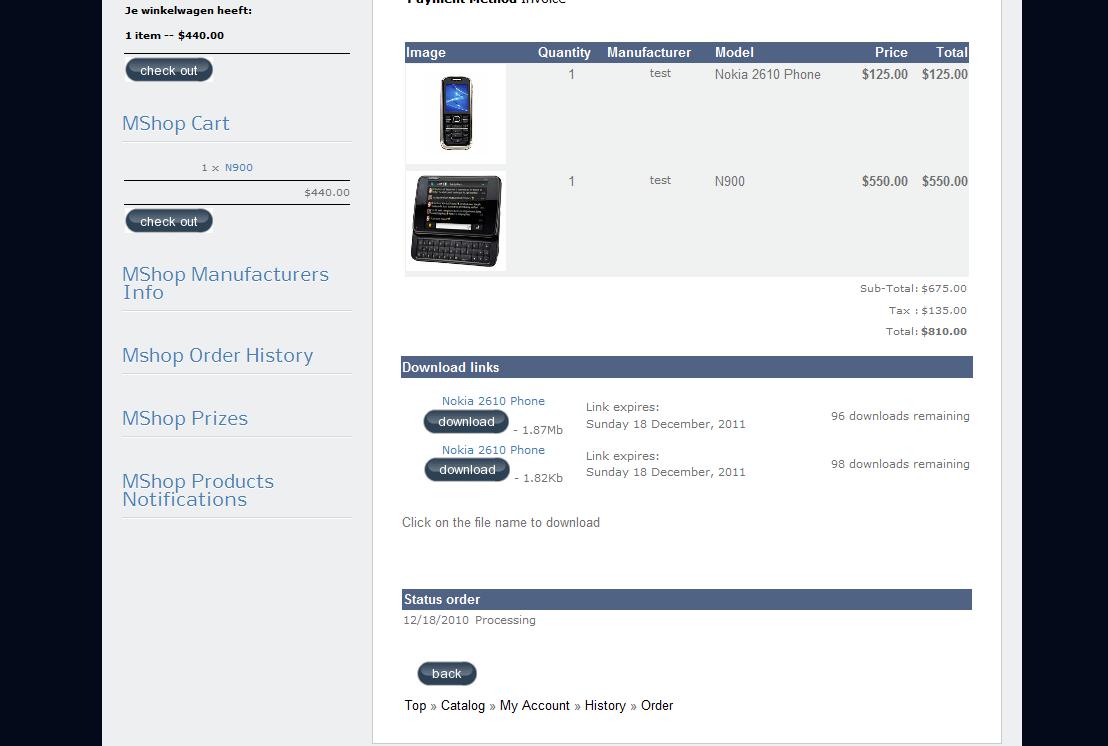The width and height of the screenshot is (1108, 746).
Task: Go to Catalog in the breadcrumb
Action: point(463,706)
